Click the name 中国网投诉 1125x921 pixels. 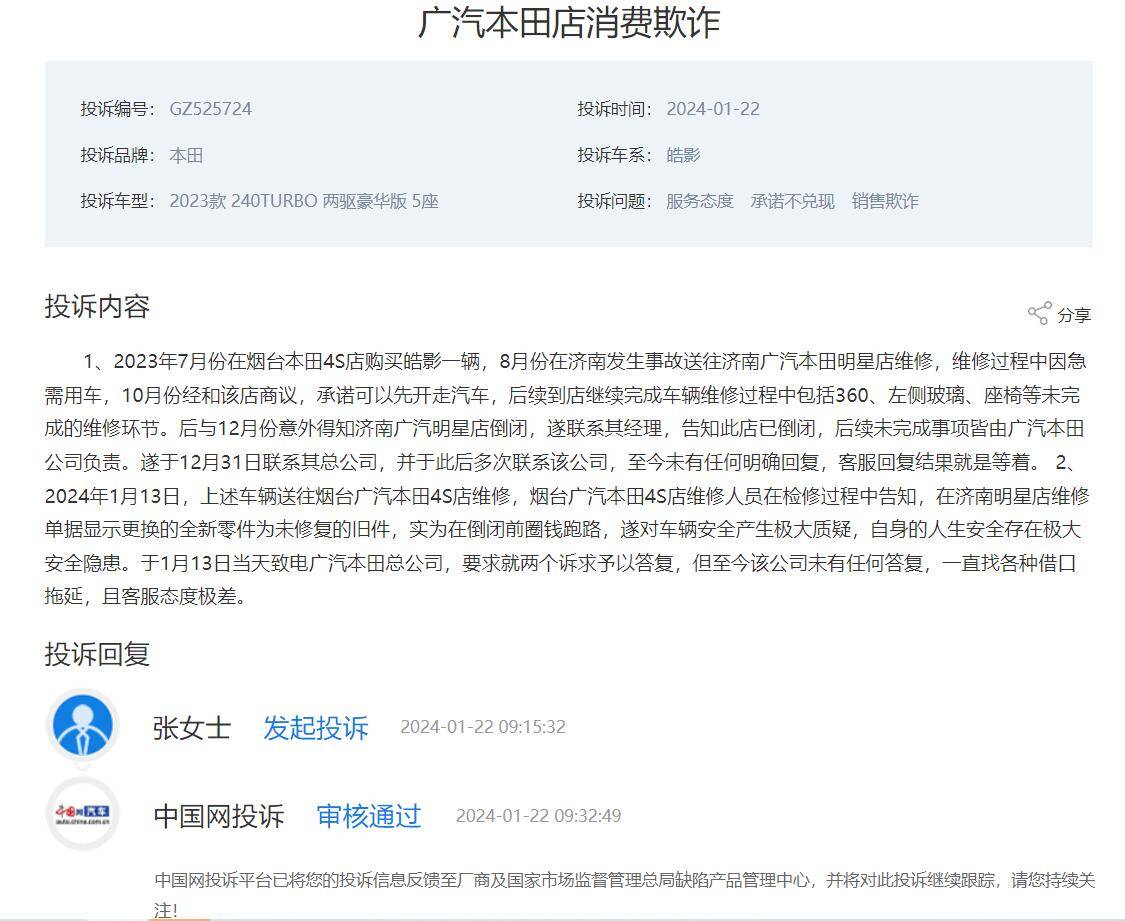click(x=219, y=816)
